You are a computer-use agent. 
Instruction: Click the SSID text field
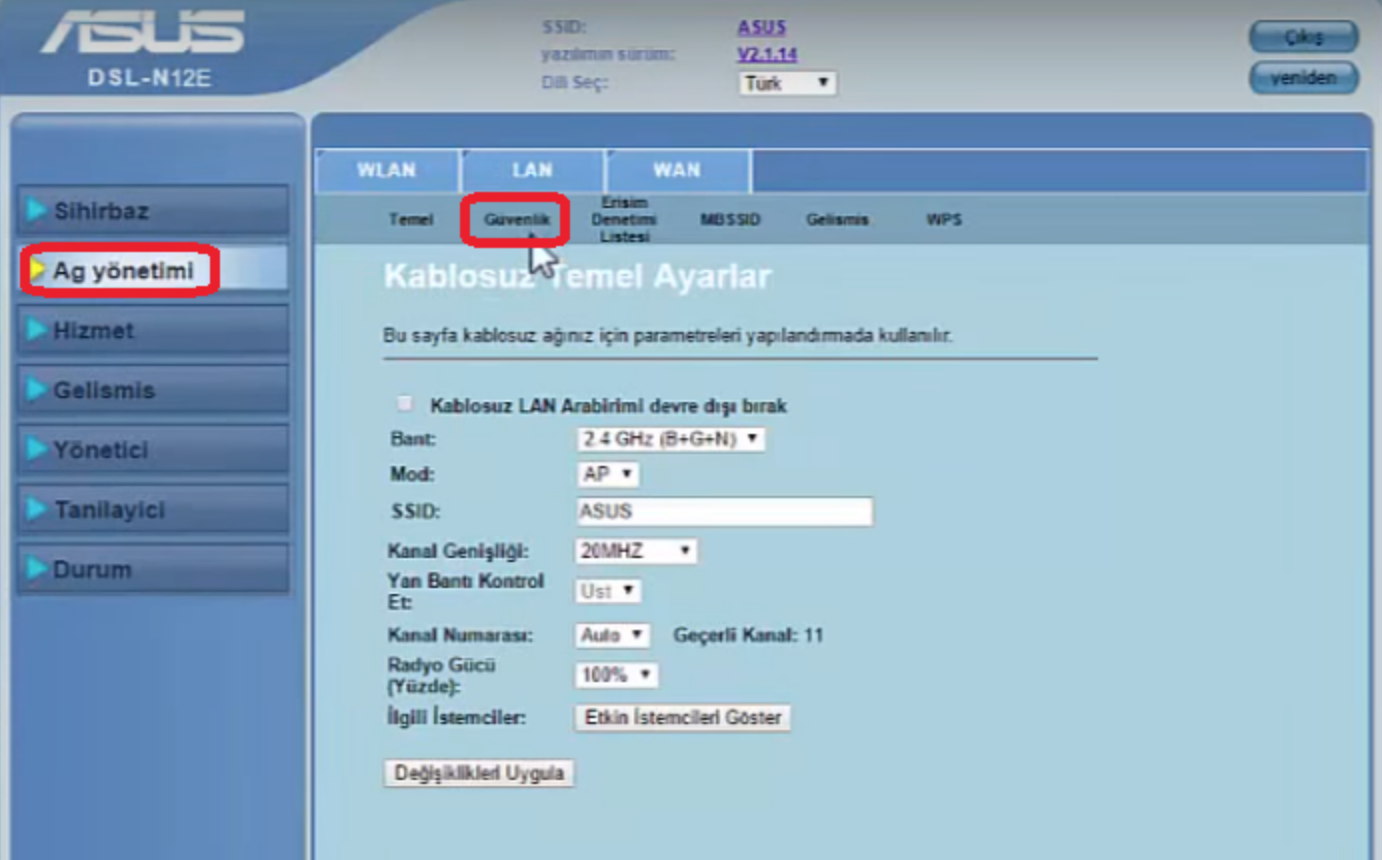coord(724,511)
